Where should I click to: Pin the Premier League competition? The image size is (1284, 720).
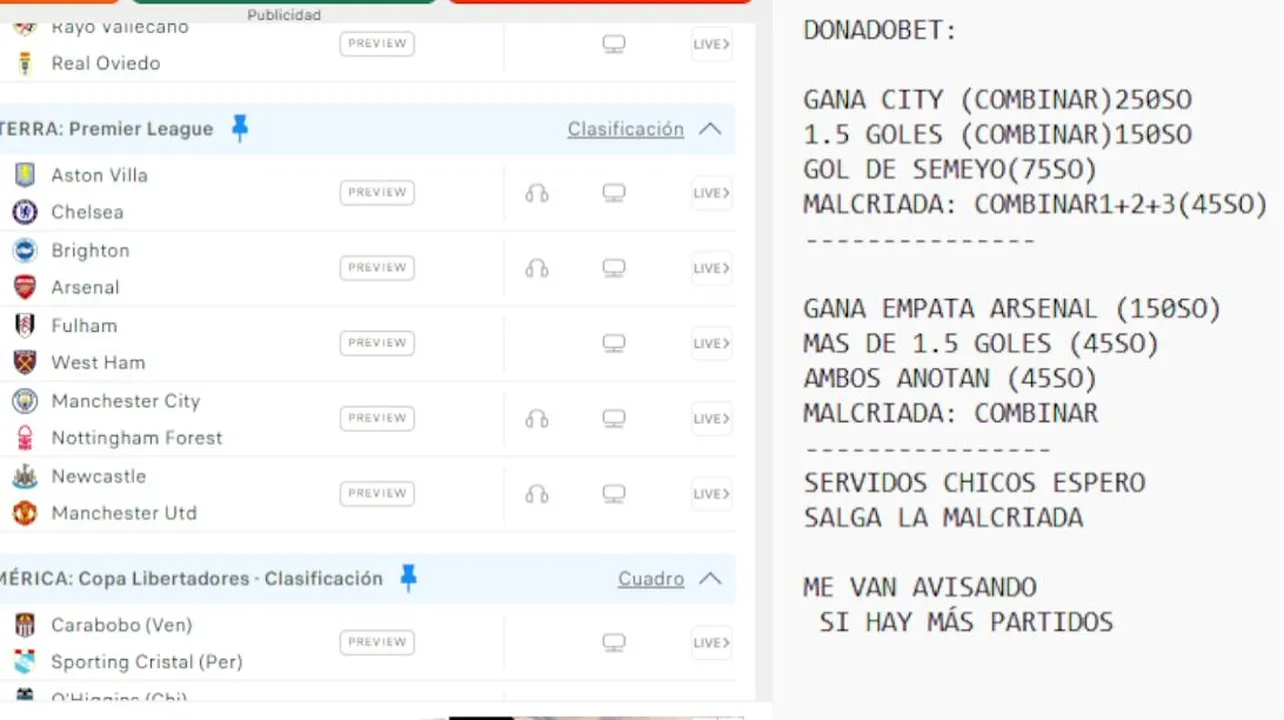point(240,128)
